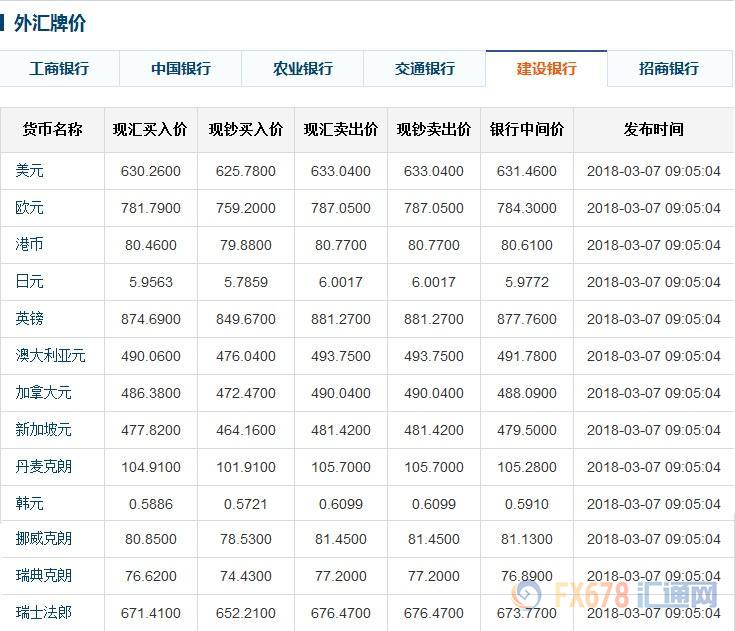Click 韩元 middle rate 0.5910
The width and height of the screenshot is (735, 631).
527,504
